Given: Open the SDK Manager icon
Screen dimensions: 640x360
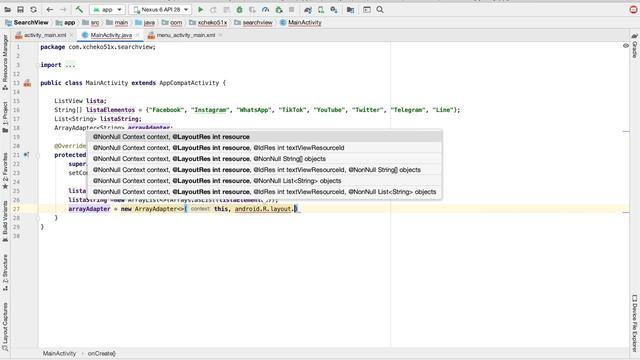Looking at the screenshot, I should [x=334, y=9].
